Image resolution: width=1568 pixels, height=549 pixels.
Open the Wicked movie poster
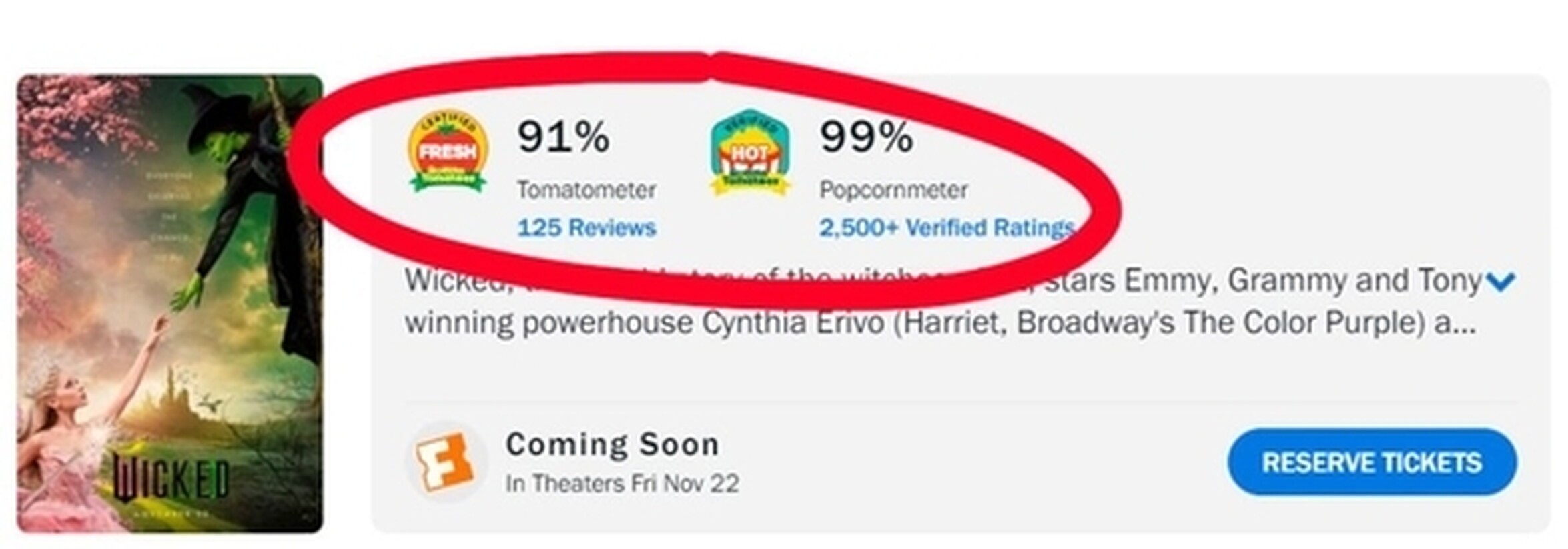click(x=169, y=304)
